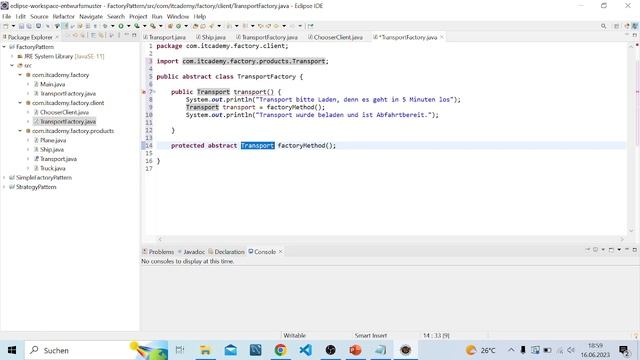Open the notification center icon
This screenshot has width=640, height=360.
click(623, 350)
